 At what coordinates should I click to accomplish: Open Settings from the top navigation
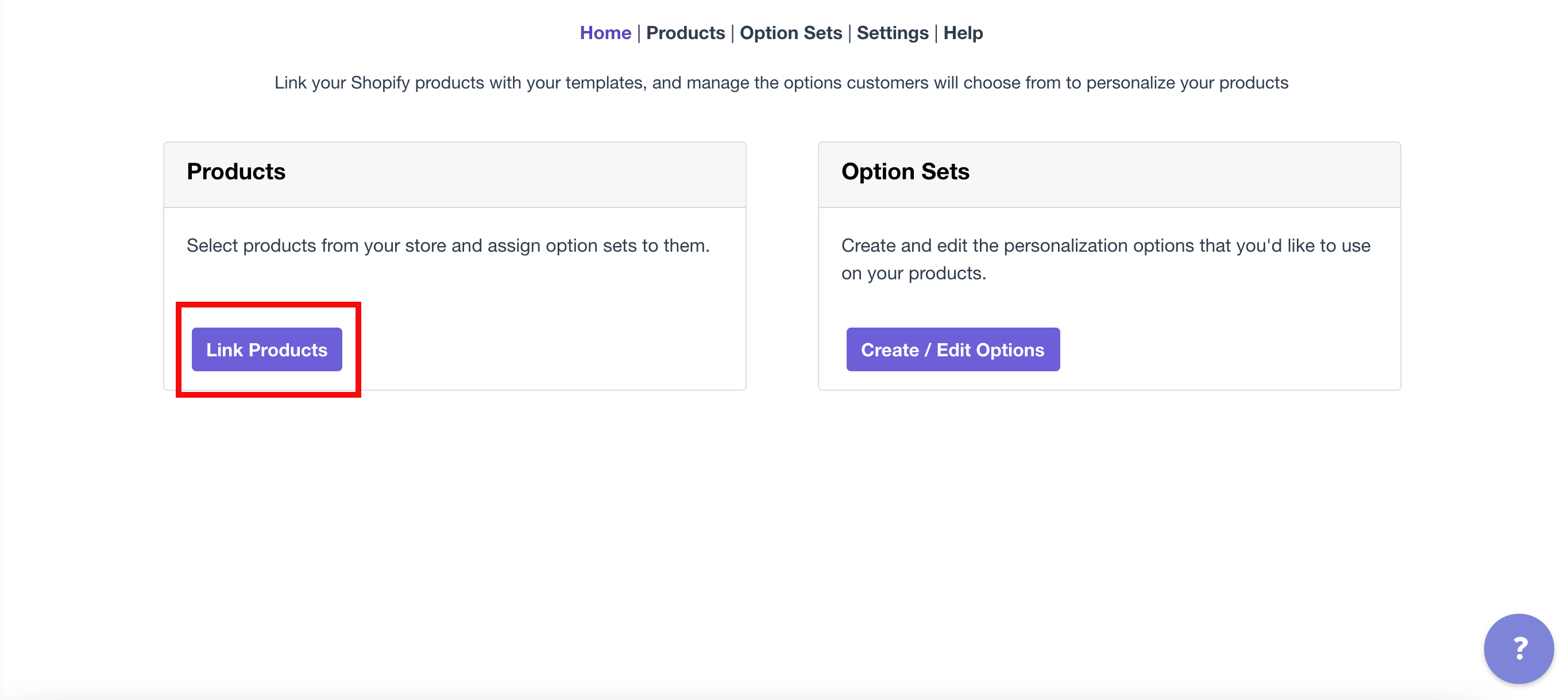893,33
